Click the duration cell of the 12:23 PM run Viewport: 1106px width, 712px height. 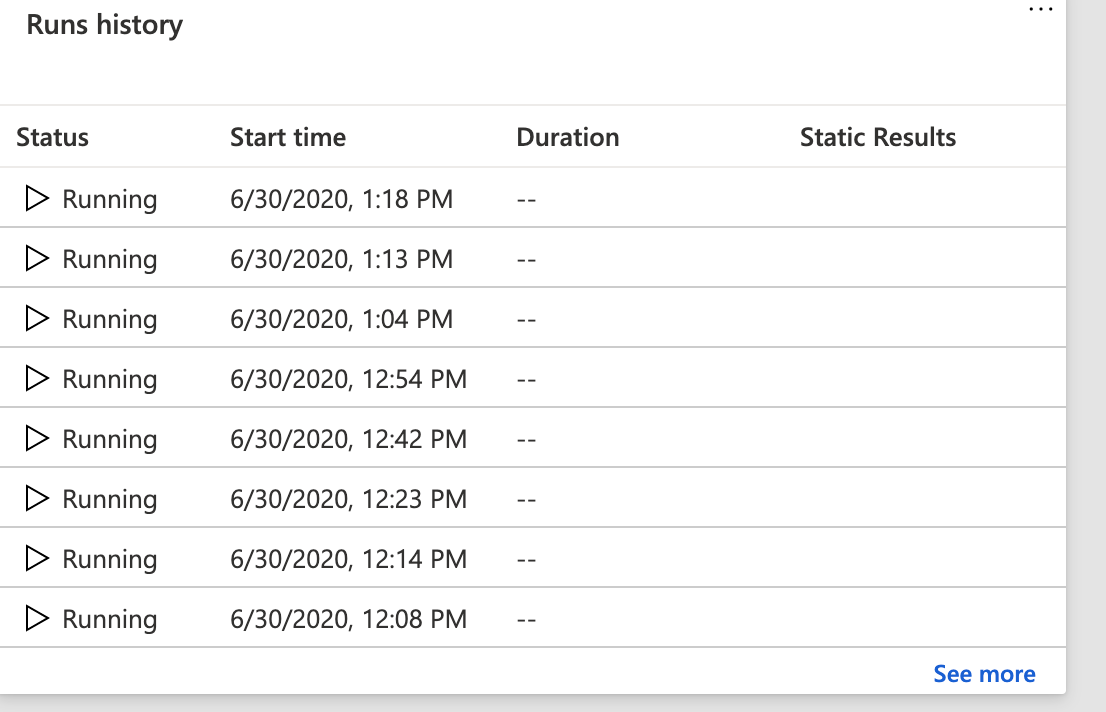coord(527,499)
